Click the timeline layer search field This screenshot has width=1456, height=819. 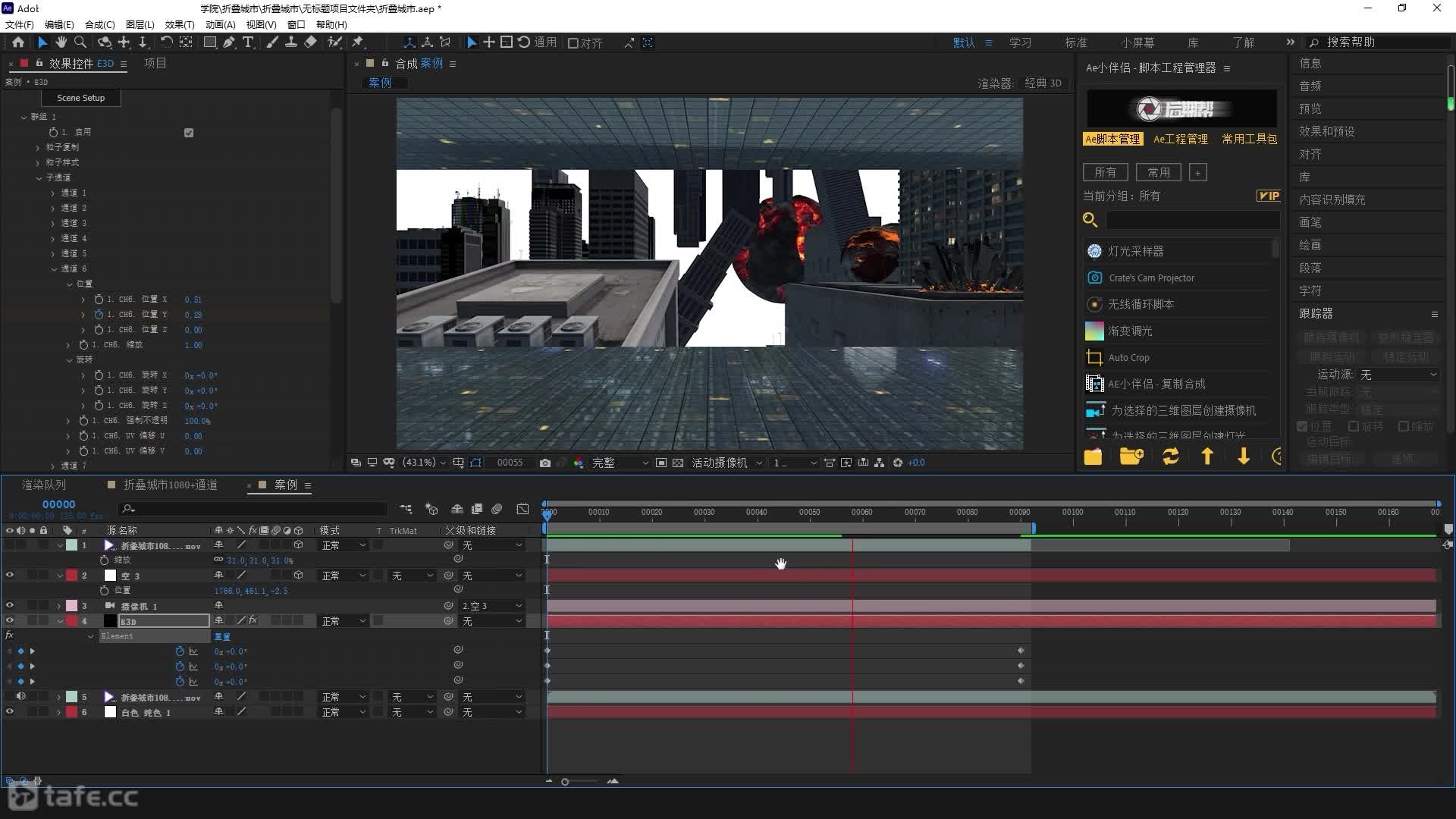tap(253, 509)
